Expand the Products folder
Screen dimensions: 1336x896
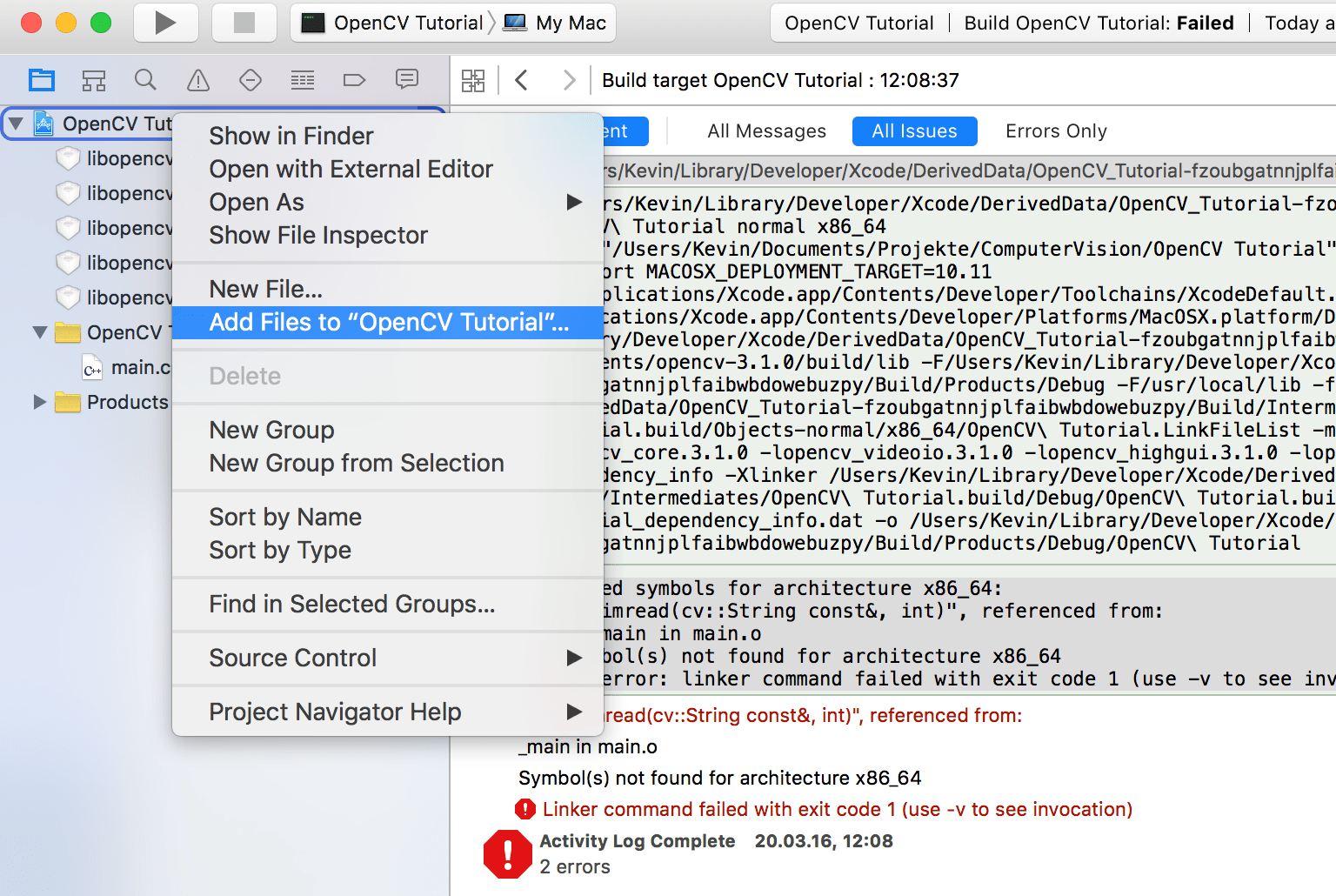click(39, 402)
